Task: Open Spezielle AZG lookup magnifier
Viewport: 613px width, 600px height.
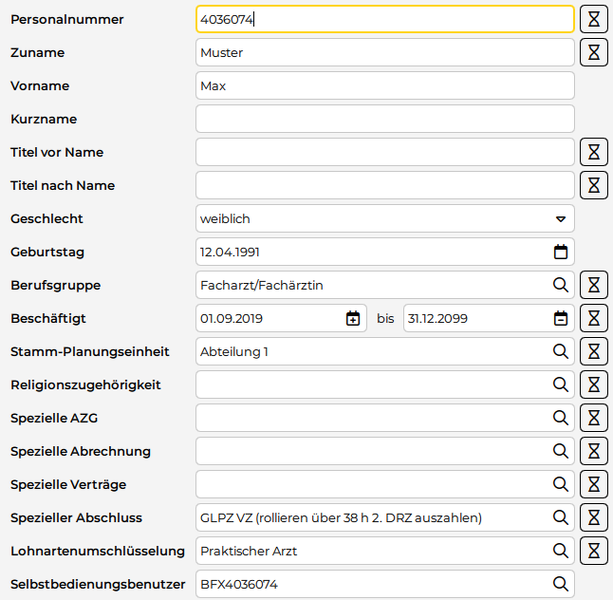Action: coord(560,418)
